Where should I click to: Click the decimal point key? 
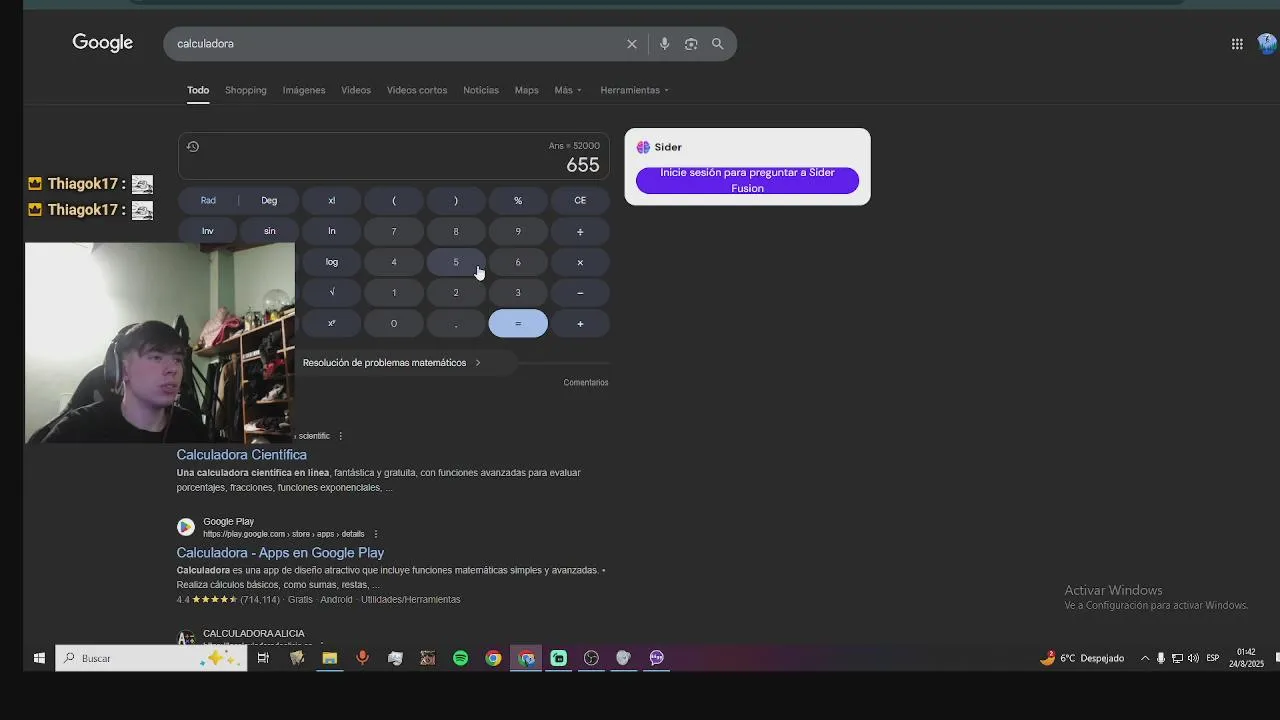[456, 324]
